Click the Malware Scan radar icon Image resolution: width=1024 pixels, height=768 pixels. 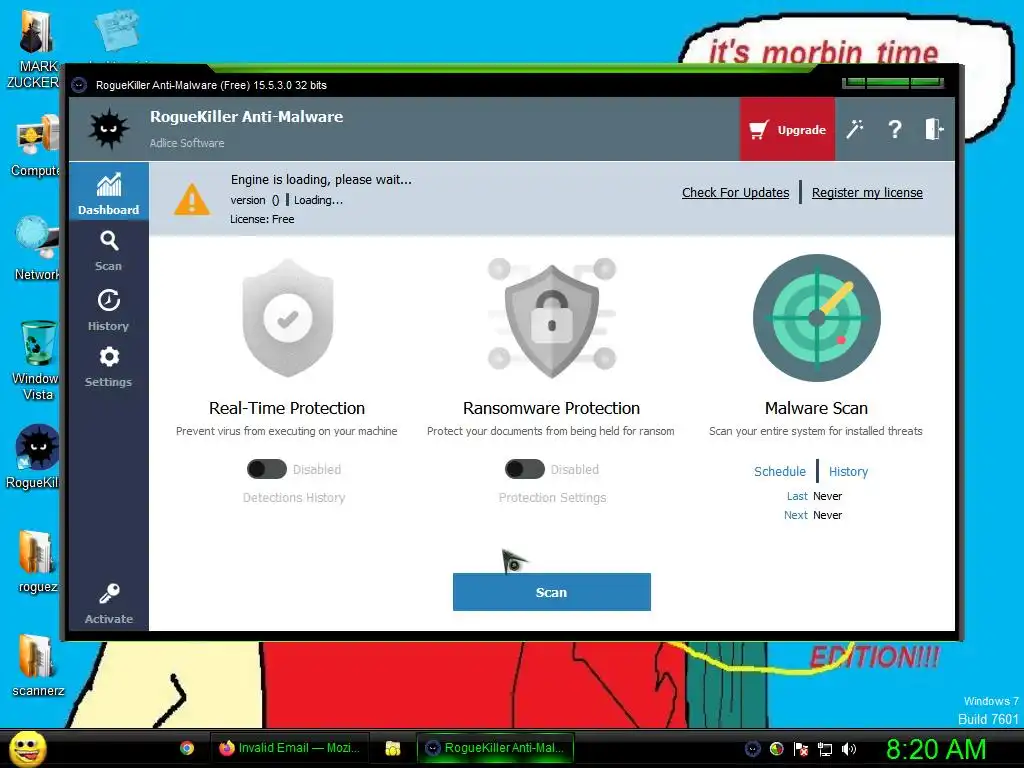point(816,318)
